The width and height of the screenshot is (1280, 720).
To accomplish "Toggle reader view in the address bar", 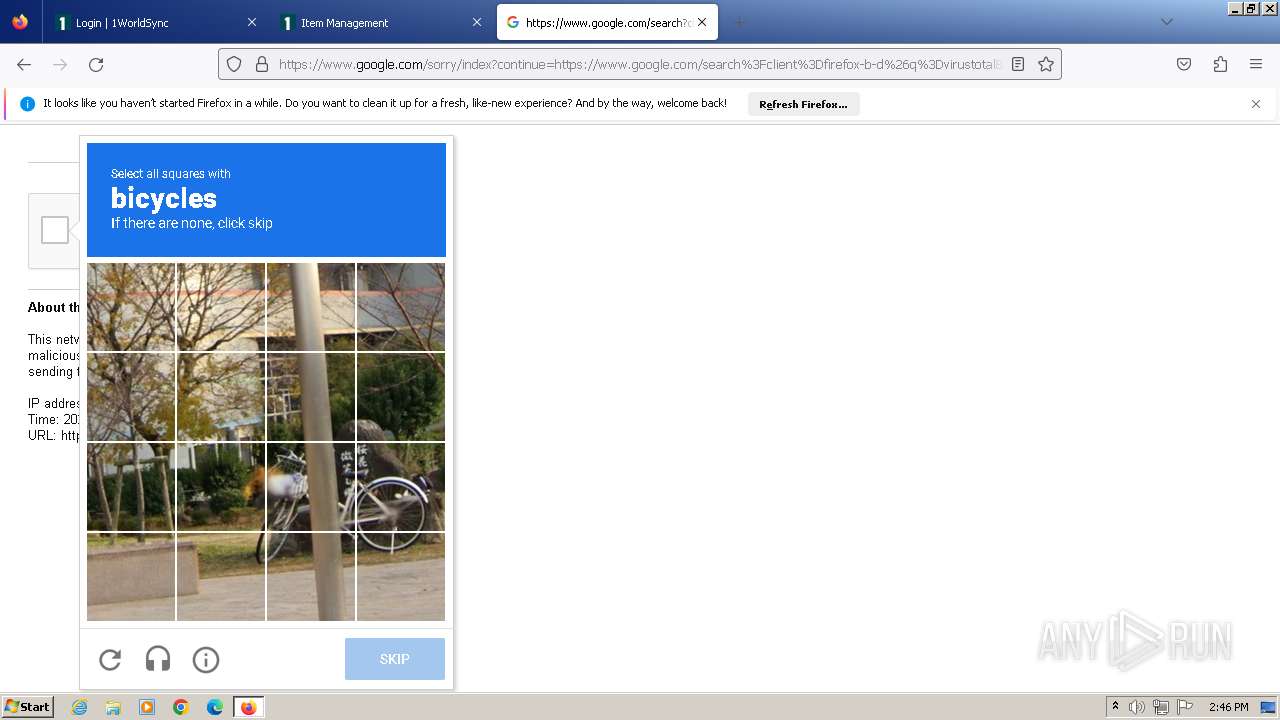I will (1018, 64).
